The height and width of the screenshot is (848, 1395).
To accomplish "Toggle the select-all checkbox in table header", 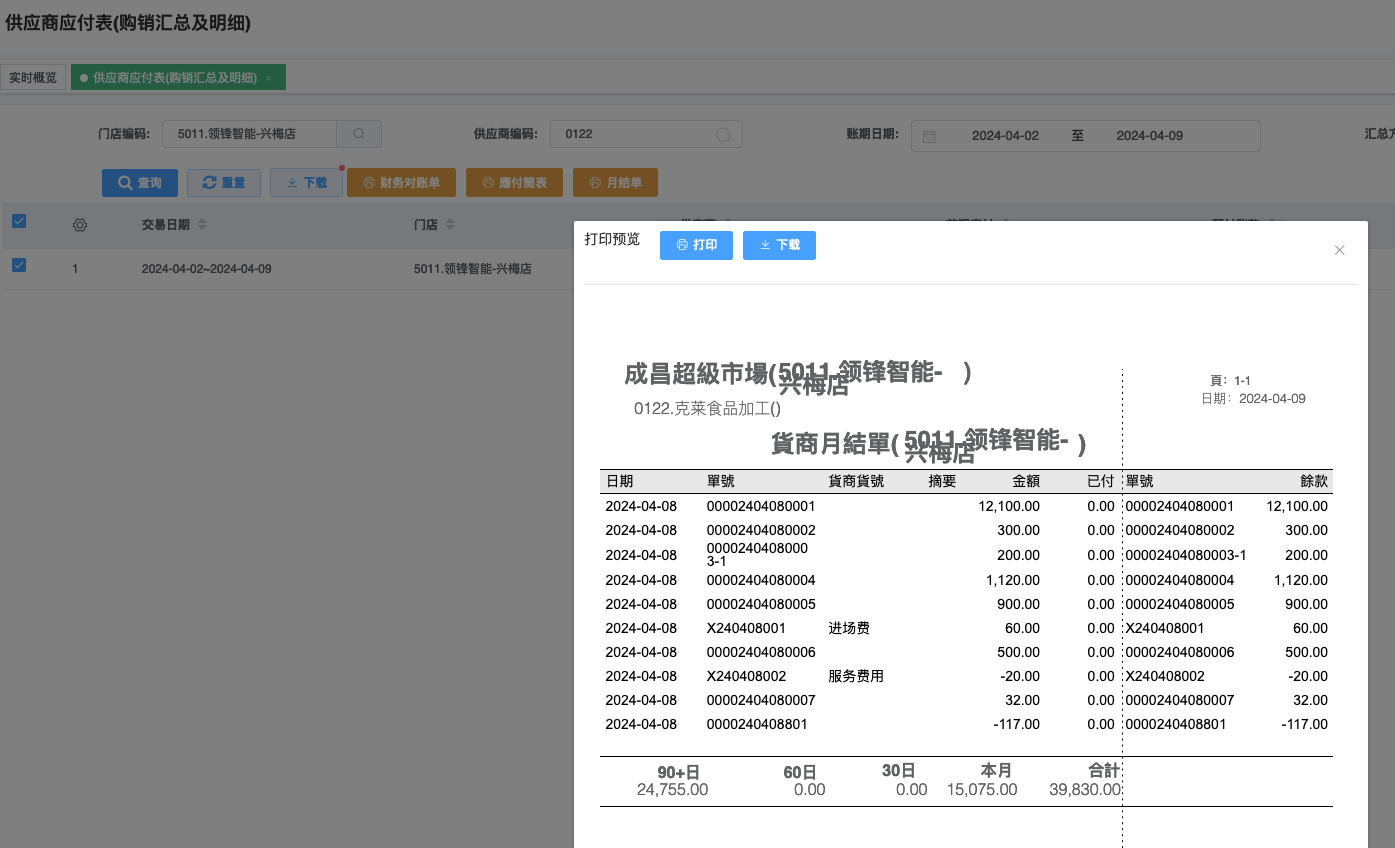I will pos(19,222).
